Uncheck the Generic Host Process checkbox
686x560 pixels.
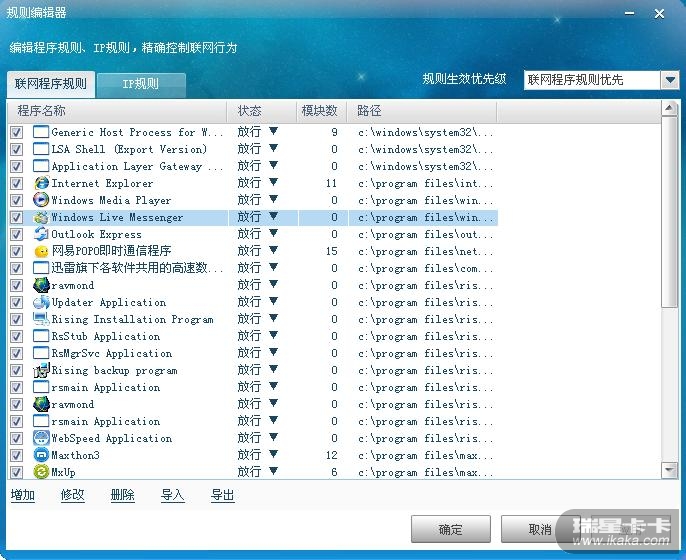point(17,132)
